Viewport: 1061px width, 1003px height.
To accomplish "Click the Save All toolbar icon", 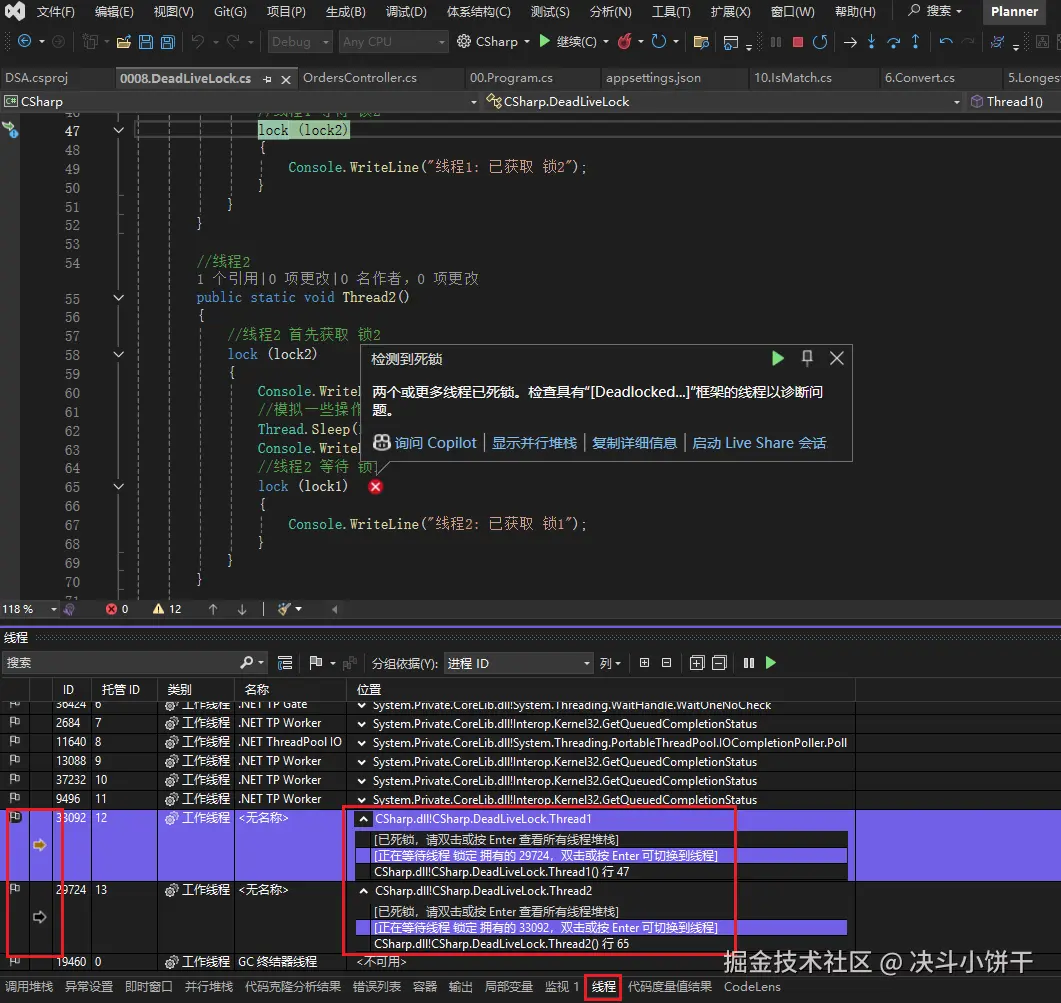I will coord(167,42).
